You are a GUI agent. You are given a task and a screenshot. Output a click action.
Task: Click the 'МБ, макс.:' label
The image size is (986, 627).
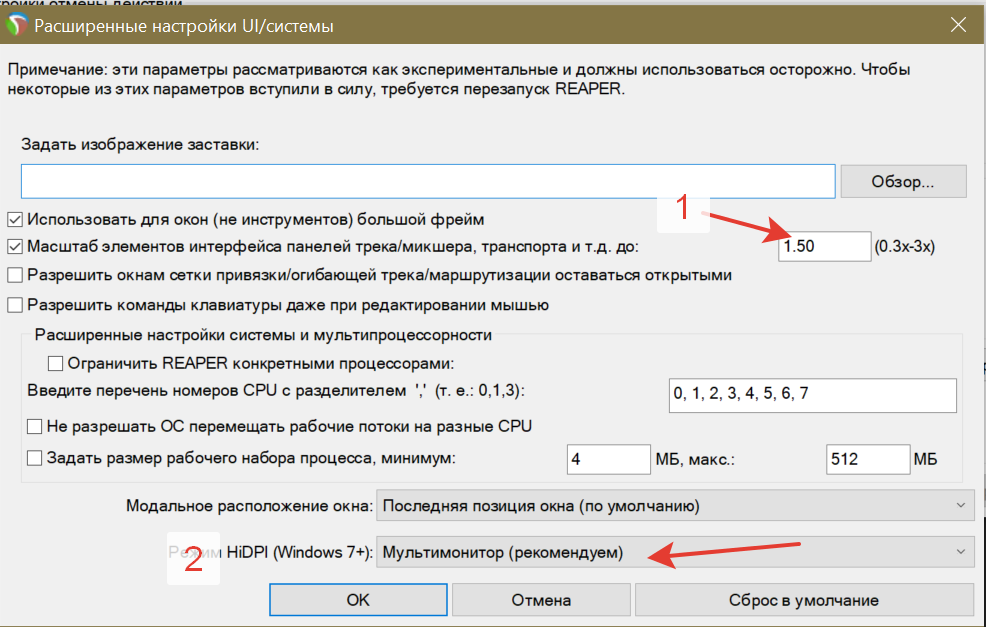click(695, 460)
